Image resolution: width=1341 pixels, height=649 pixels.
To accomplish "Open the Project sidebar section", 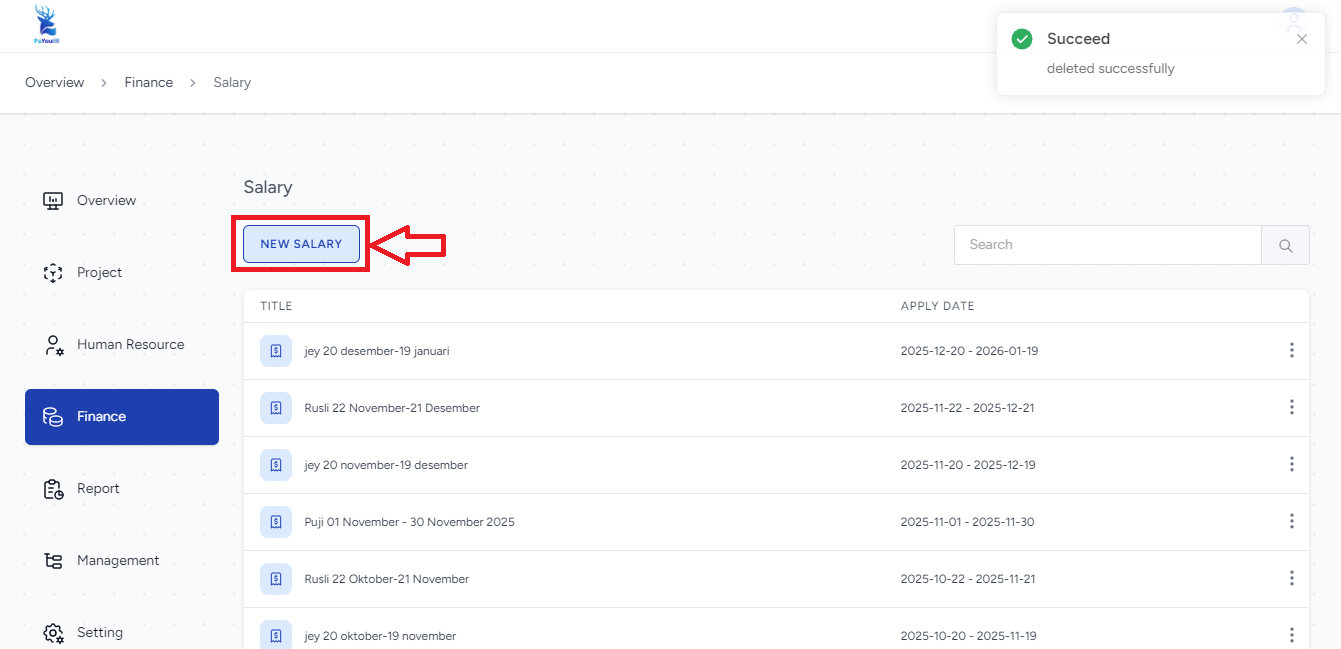I will (x=99, y=272).
